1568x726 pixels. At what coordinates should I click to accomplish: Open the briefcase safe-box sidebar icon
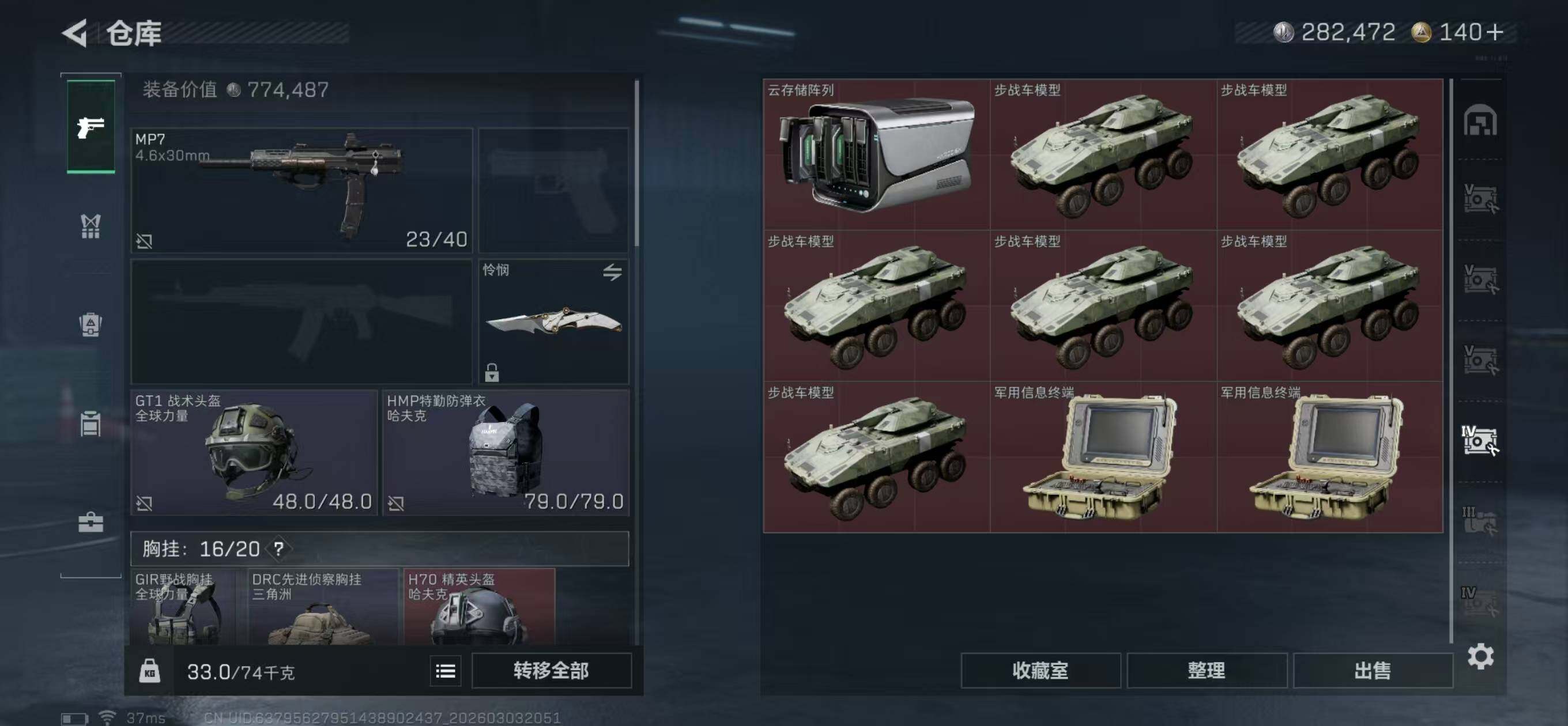click(x=91, y=522)
